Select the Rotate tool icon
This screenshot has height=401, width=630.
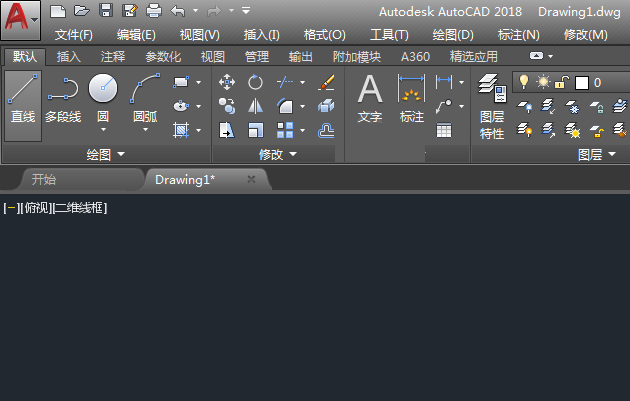255,82
